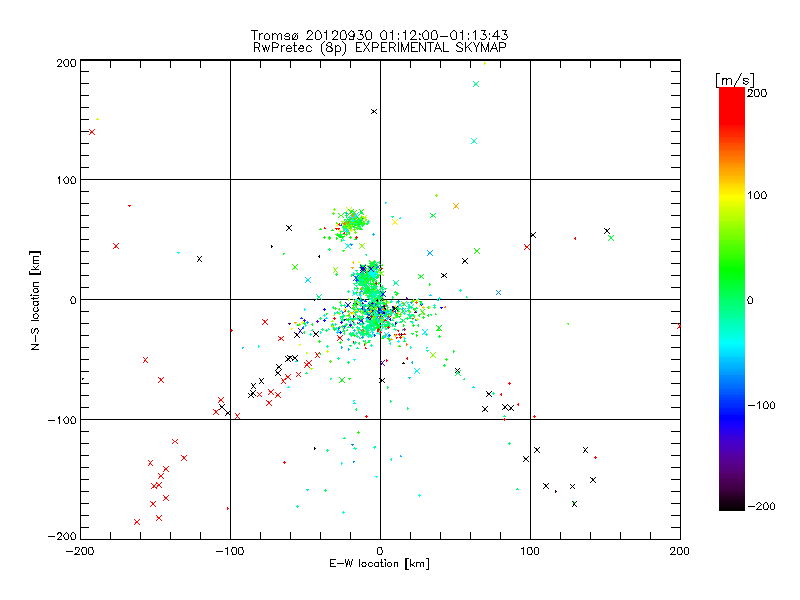800x600 pixels.
Task: Click the "-200" tick label on the E-W axis
Action: 80,551
